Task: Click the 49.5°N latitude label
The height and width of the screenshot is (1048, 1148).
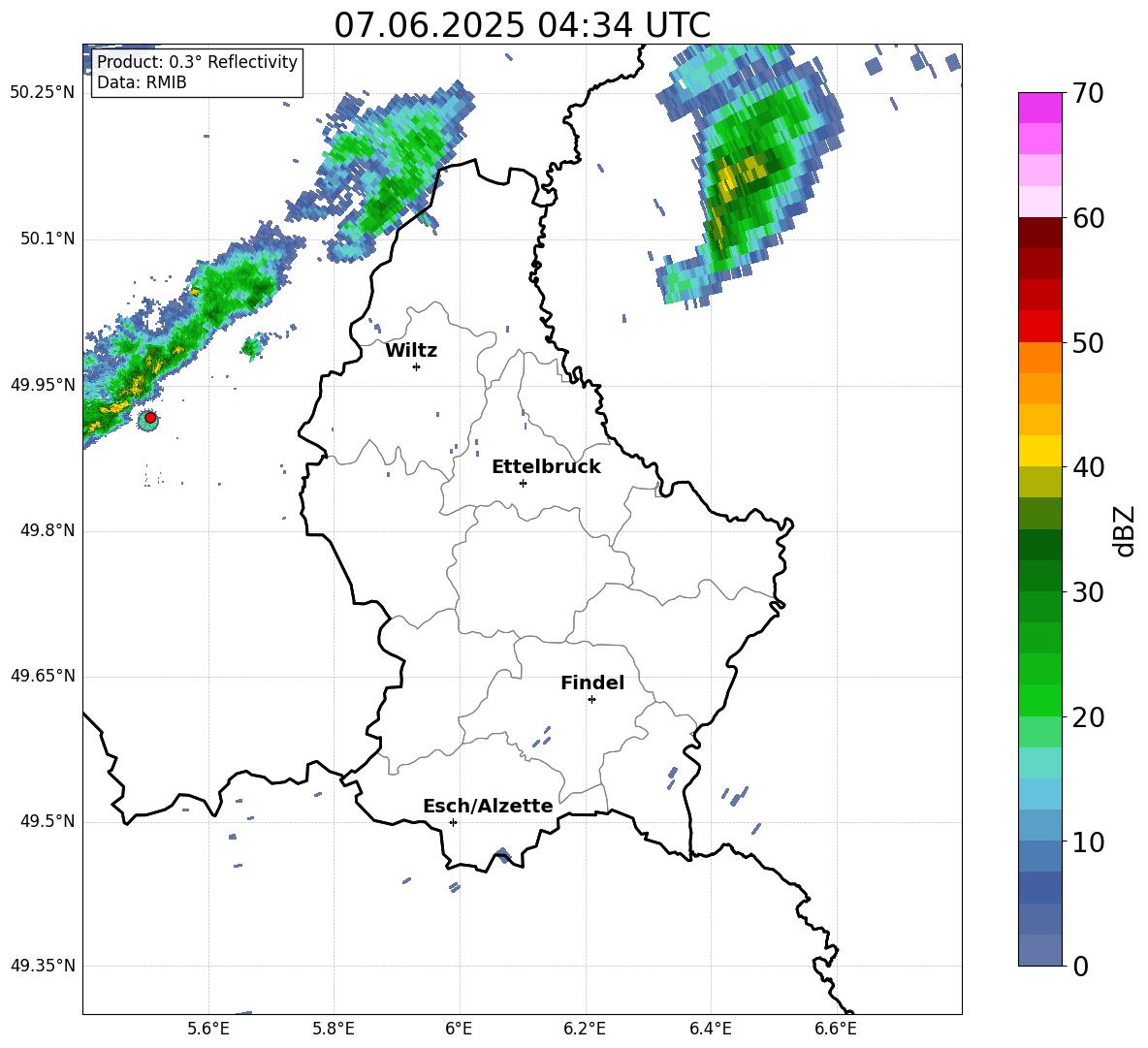Action: [x=48, y=821]
